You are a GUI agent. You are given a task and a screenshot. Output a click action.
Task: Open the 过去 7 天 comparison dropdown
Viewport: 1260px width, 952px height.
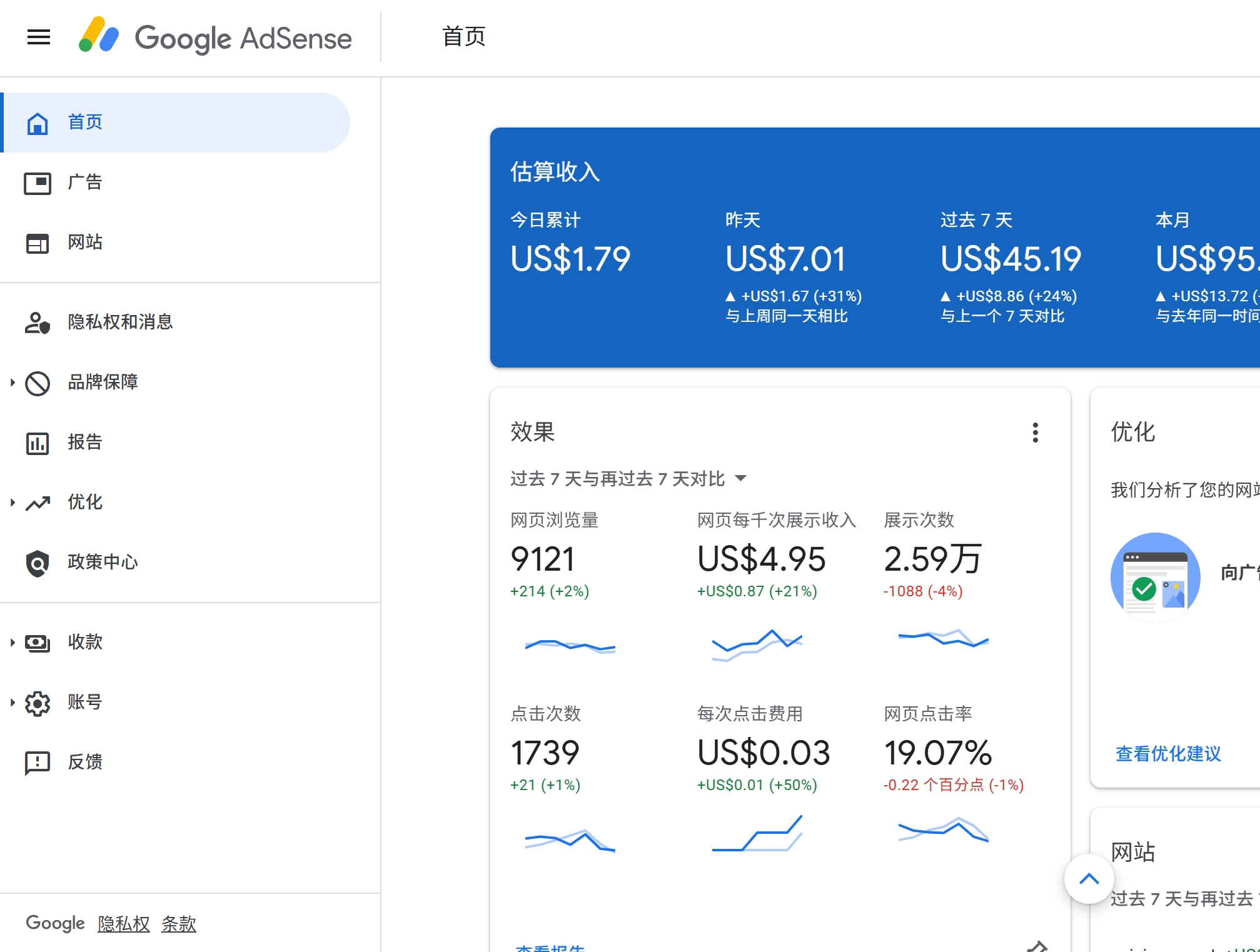point(628,479)
